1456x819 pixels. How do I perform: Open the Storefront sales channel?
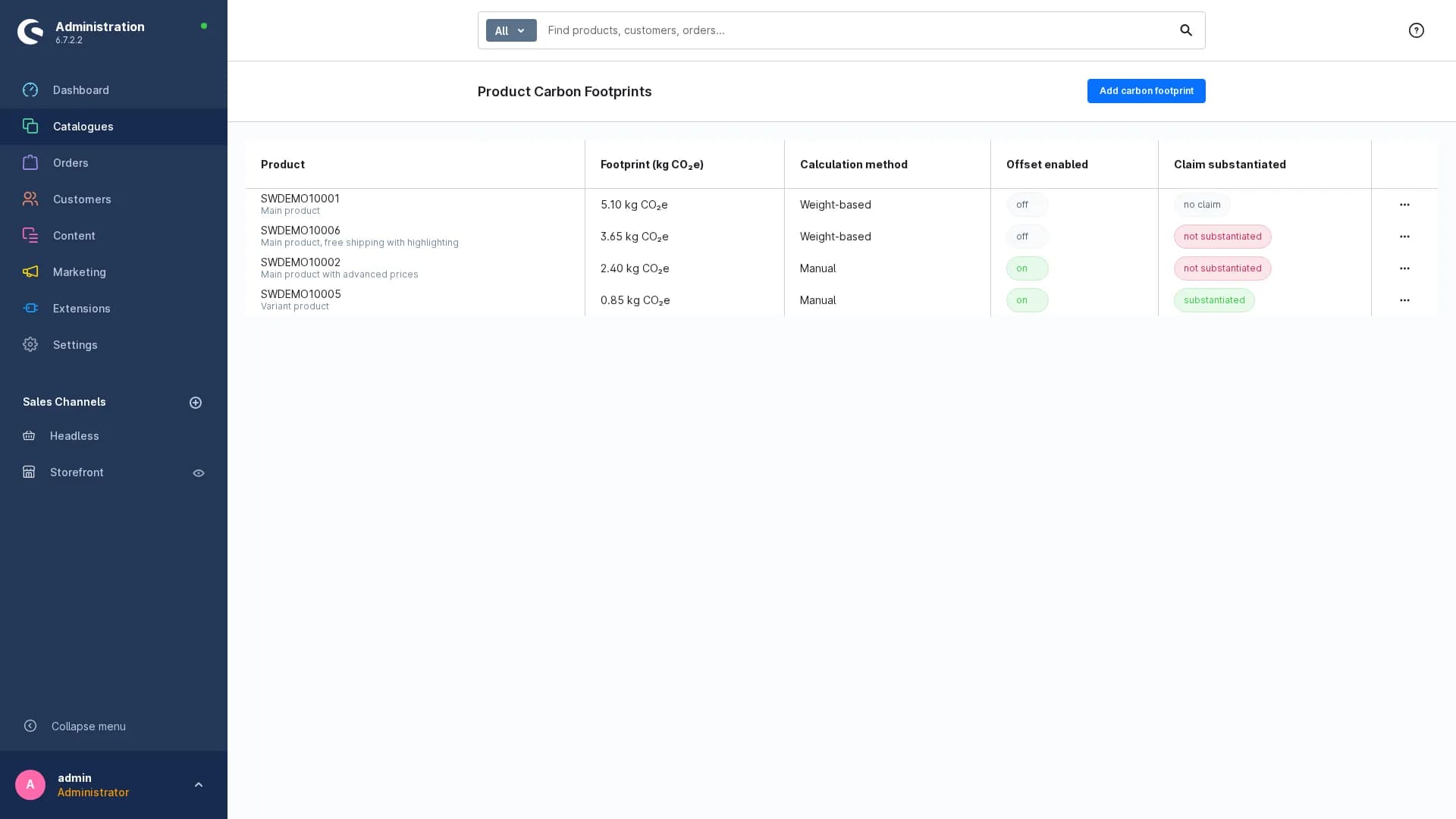coord(77,472)
